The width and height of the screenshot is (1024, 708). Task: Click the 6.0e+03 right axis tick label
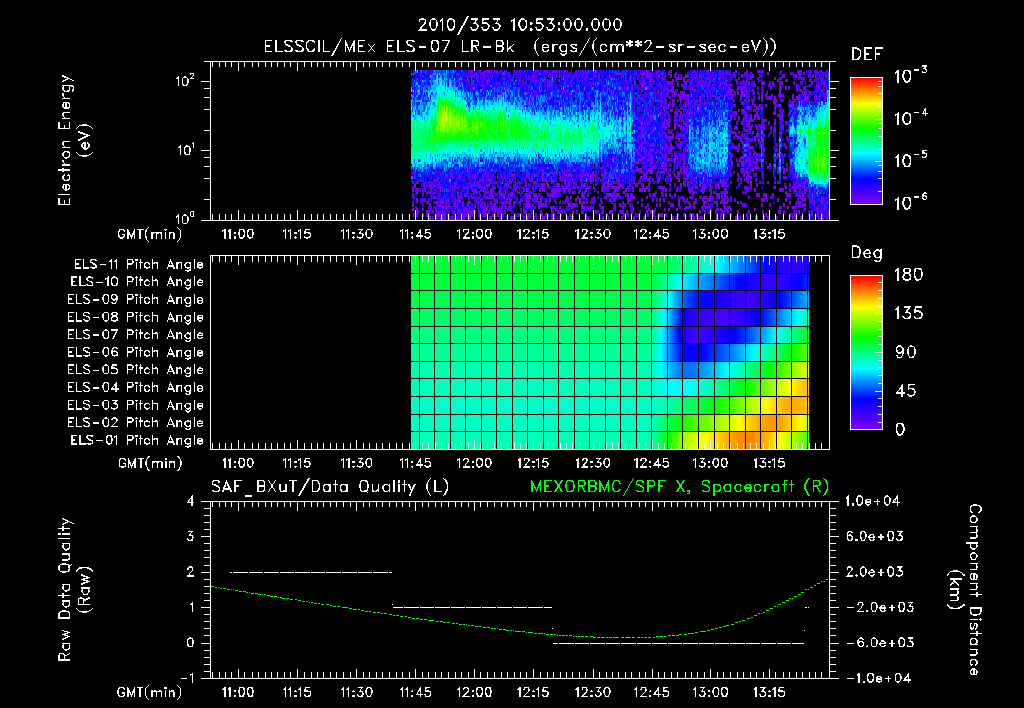pyautogui.click(x=874, y=537)
